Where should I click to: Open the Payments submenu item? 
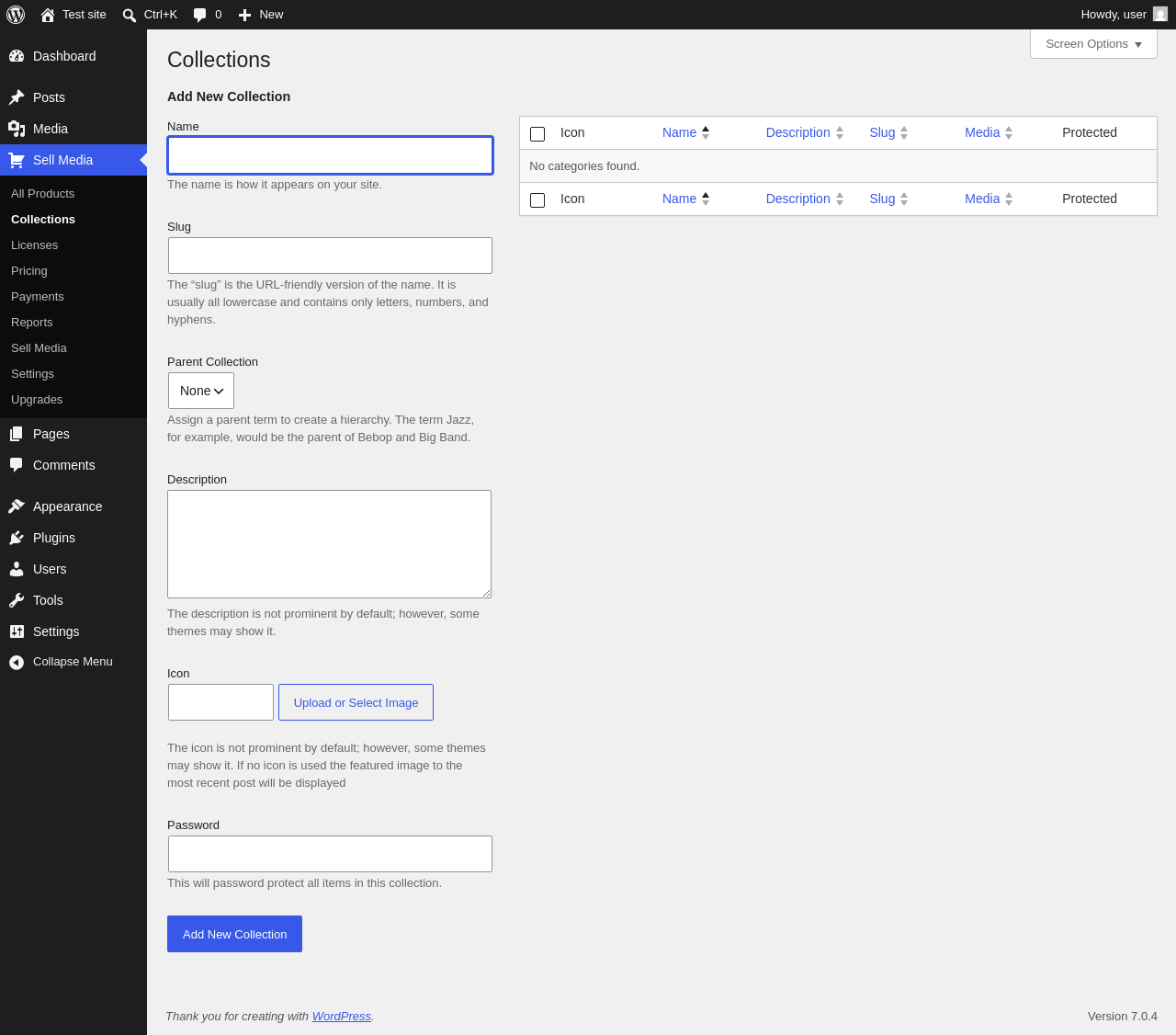point(38,297)
